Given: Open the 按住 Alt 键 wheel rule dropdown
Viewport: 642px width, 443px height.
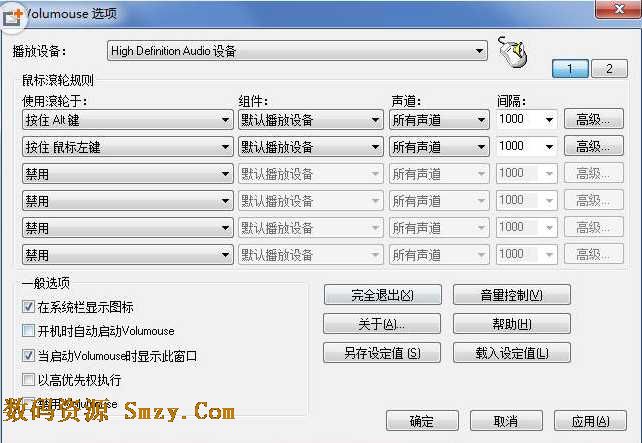Looking at the screenshot, I should (x=128, y=120).
